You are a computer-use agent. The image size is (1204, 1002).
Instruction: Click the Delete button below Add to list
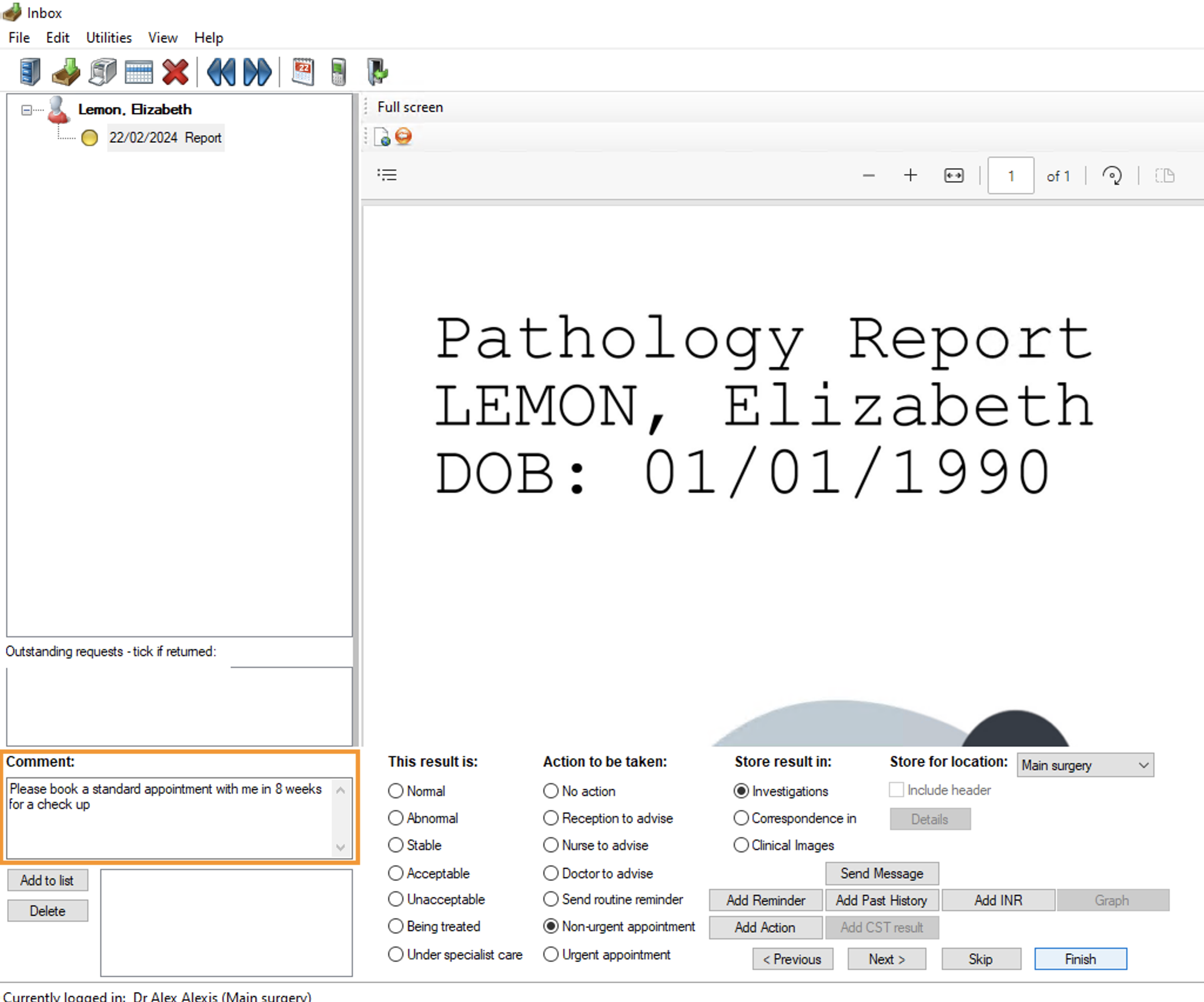pos(48,911)
